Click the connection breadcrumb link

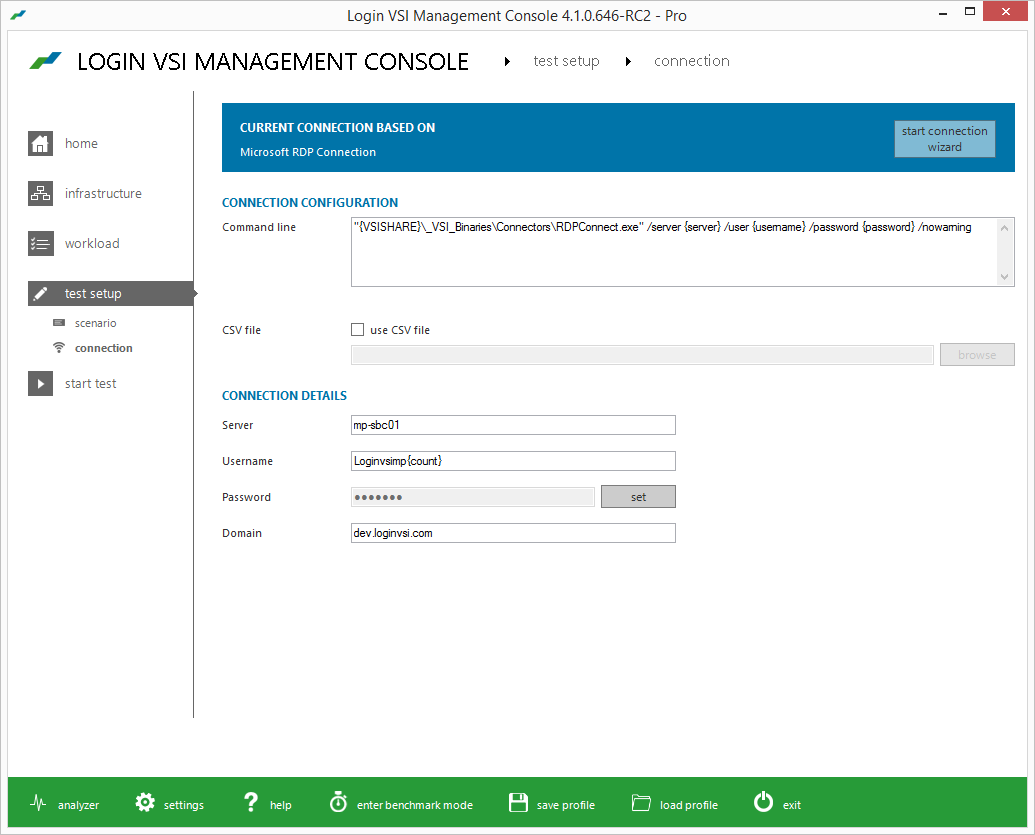[692, 61]
